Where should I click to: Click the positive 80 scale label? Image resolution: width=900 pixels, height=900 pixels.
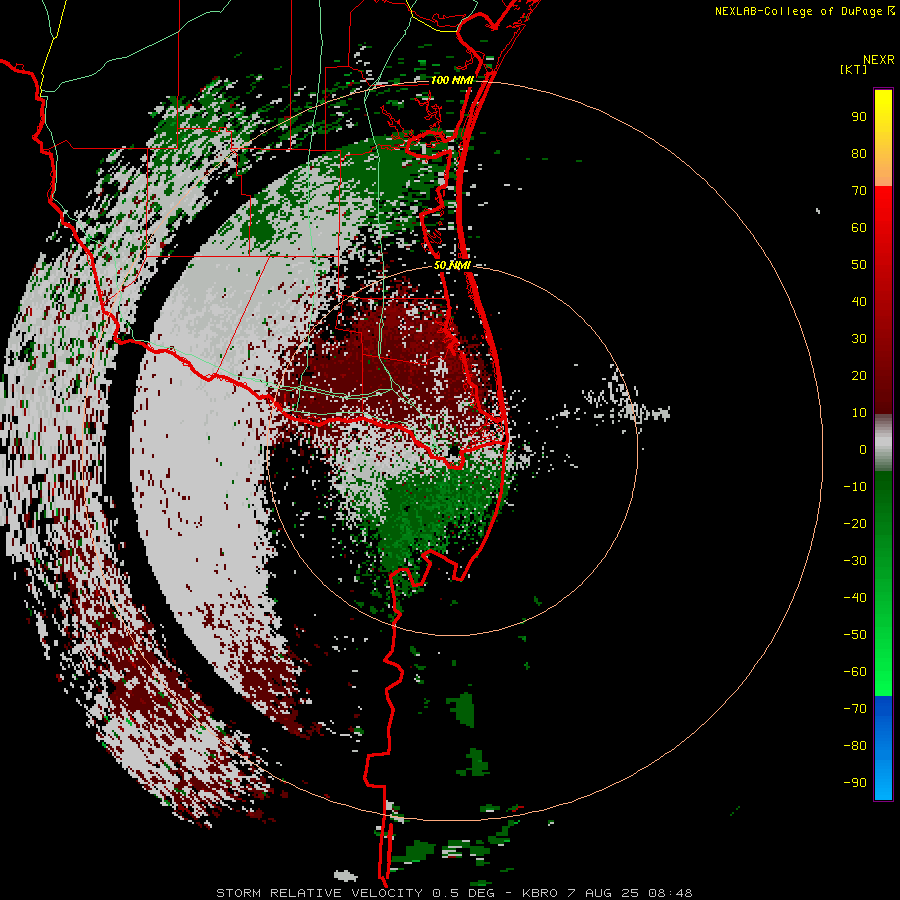click(859, 153)
